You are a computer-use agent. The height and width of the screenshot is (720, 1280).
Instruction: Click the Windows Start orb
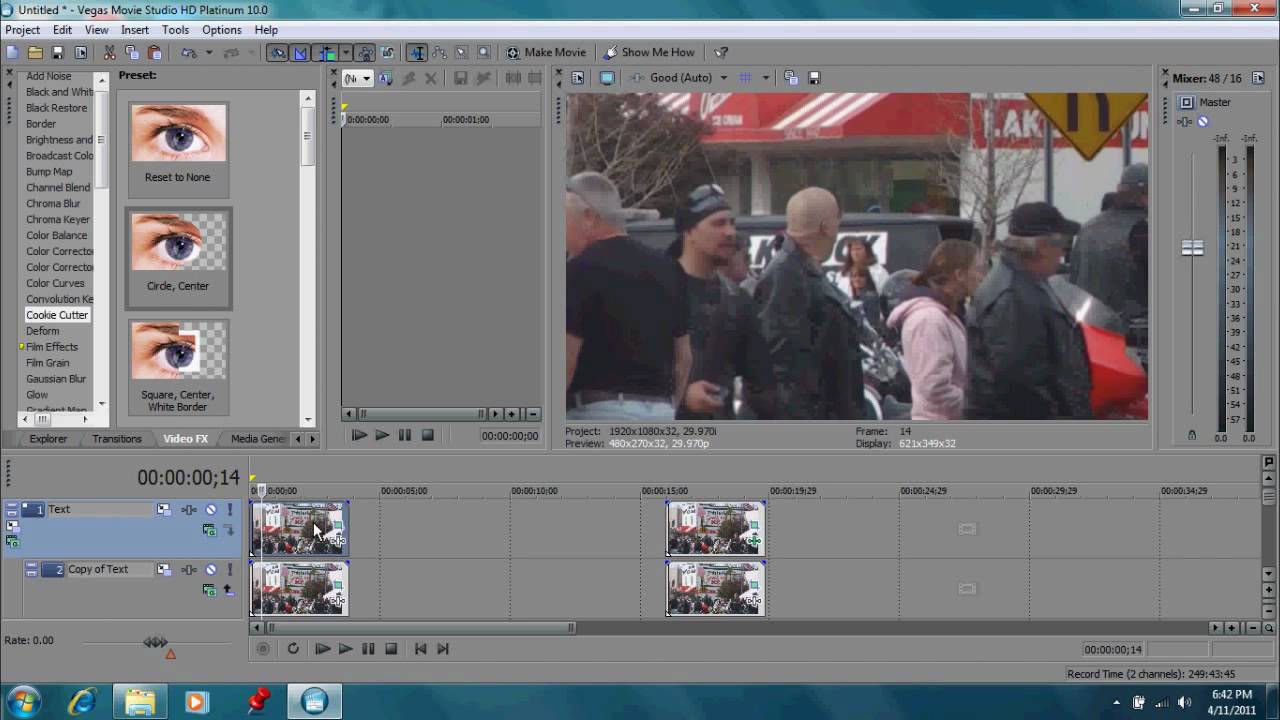tap(23, 702)
